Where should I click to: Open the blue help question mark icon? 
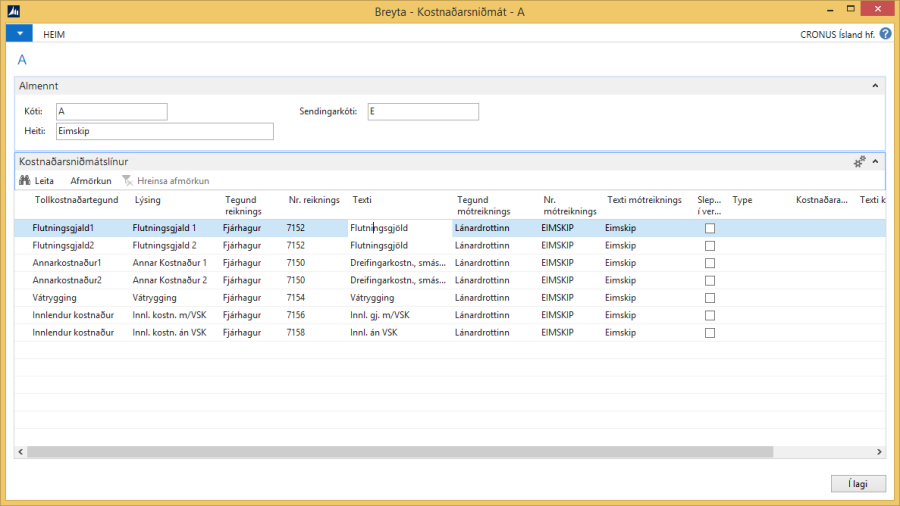[x=885, y=34]
